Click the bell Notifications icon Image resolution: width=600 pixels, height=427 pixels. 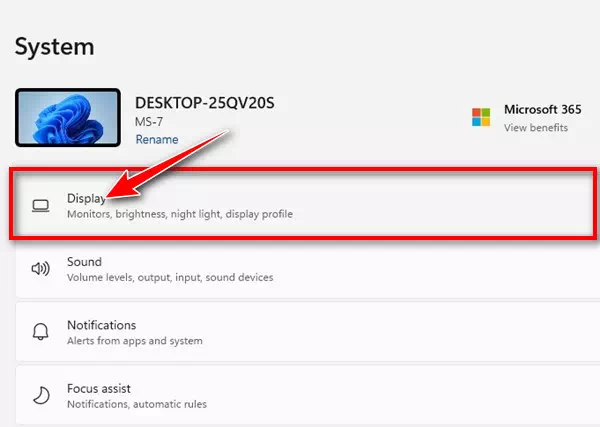[41, 332]
